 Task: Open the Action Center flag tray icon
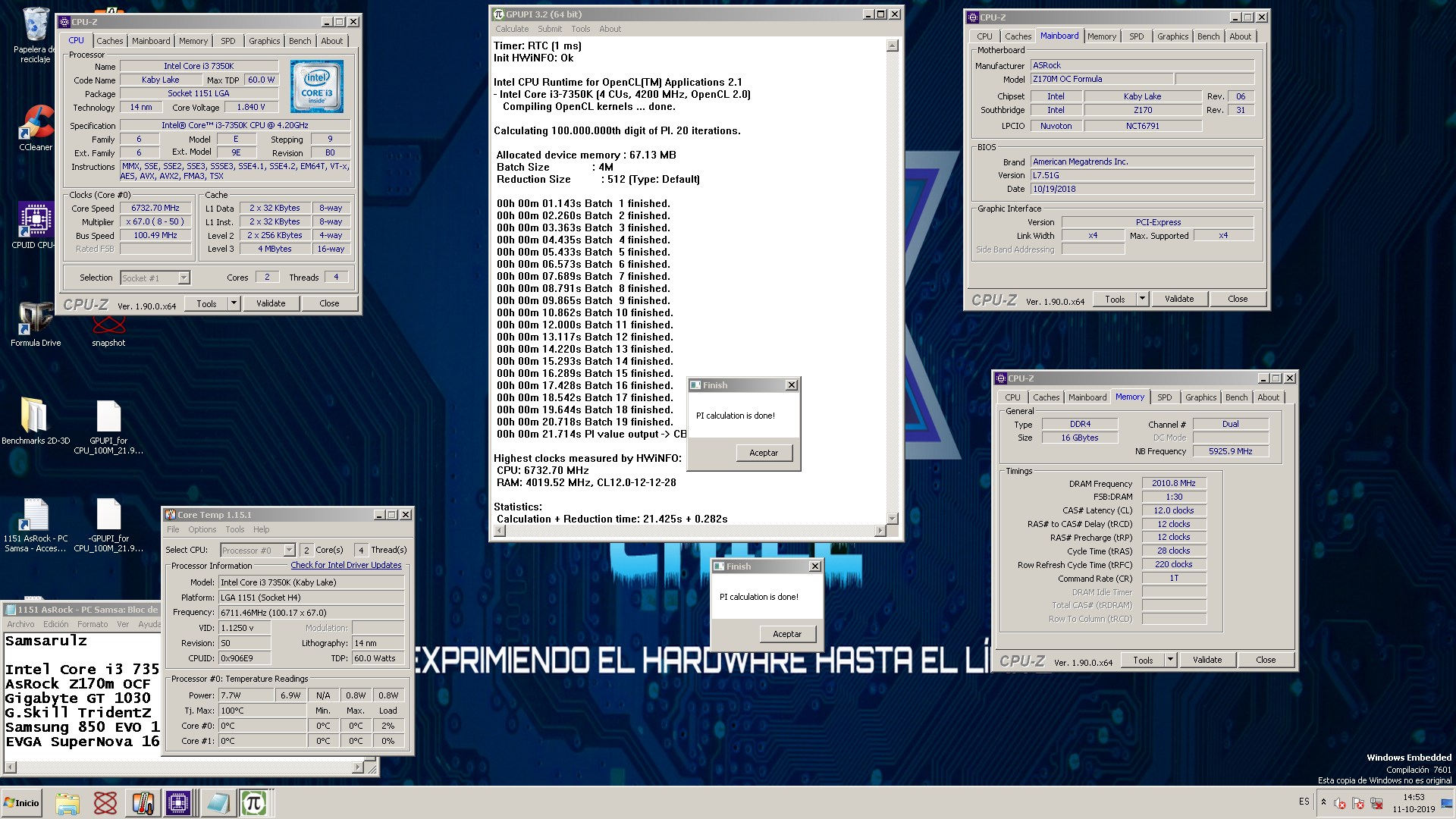point(1357,803)
